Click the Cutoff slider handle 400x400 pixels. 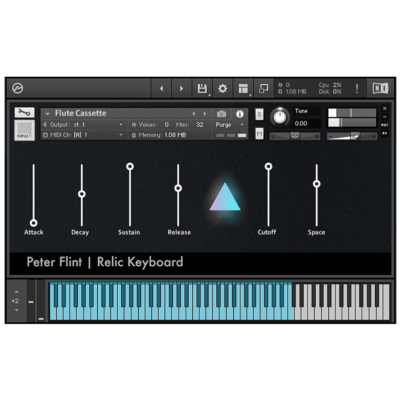(x=268, y=166)
